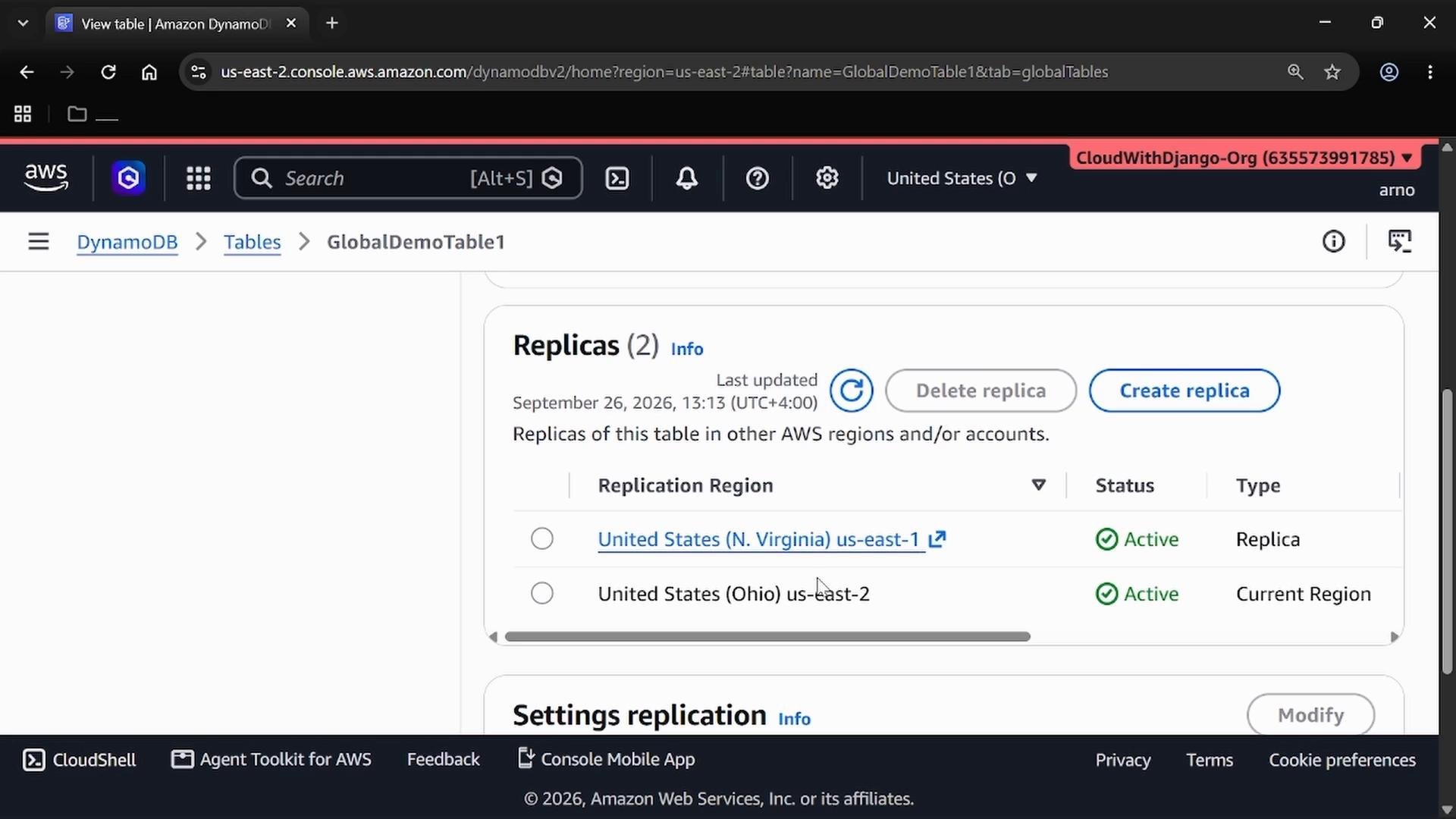Open Settings replication Info link
This screenshot has width=1456, height=819.
click(794, 719)
